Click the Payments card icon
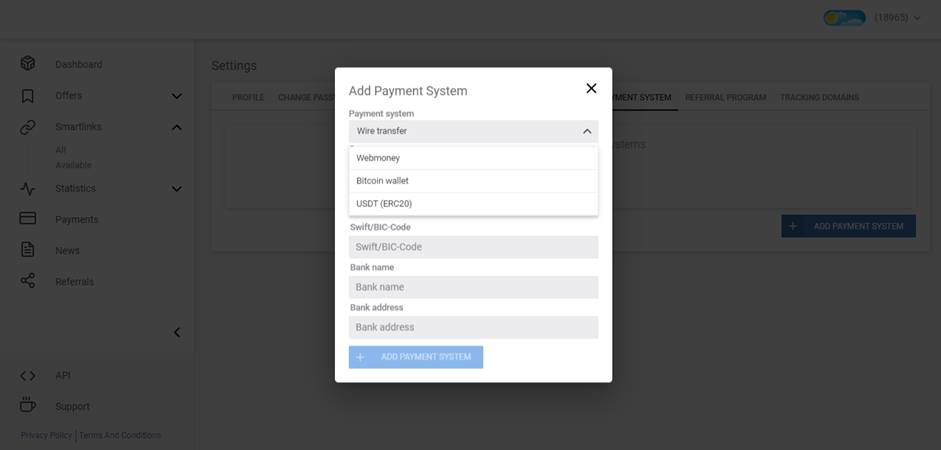The height and width of the screenshot is (450, 941). click(28, 219)
